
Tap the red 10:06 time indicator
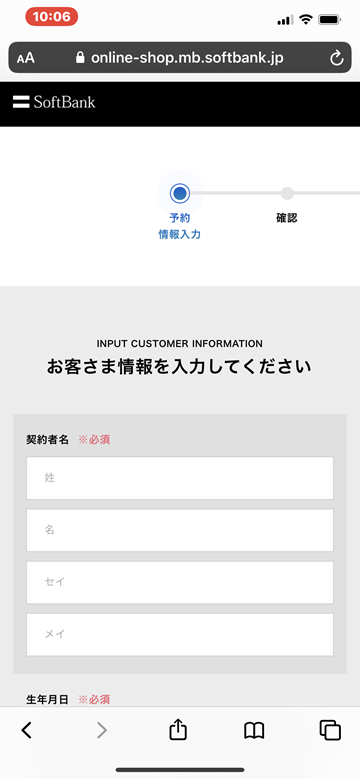coord(52,16)
